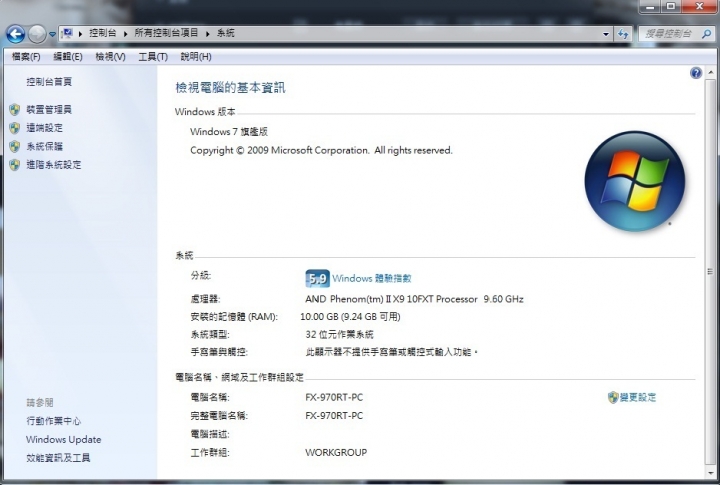Click computer name FX-970RT-PC beside 電腦名稱
The height and width of the screenshot is (485, 720).
pyautogui.click(x=334, y=397)
